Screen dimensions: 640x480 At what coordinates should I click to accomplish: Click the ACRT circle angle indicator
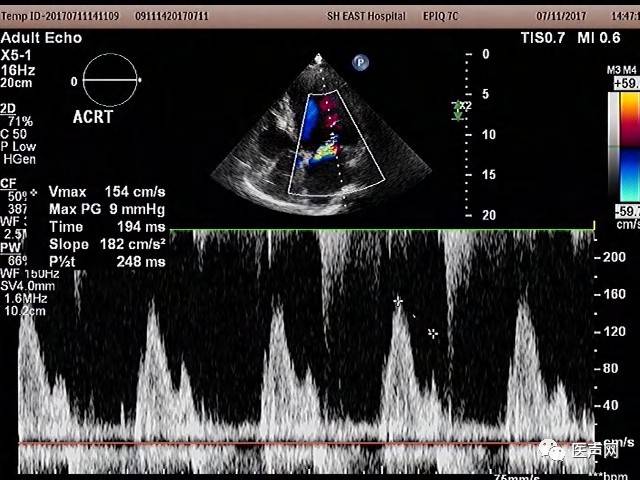[x=110, y=80]
